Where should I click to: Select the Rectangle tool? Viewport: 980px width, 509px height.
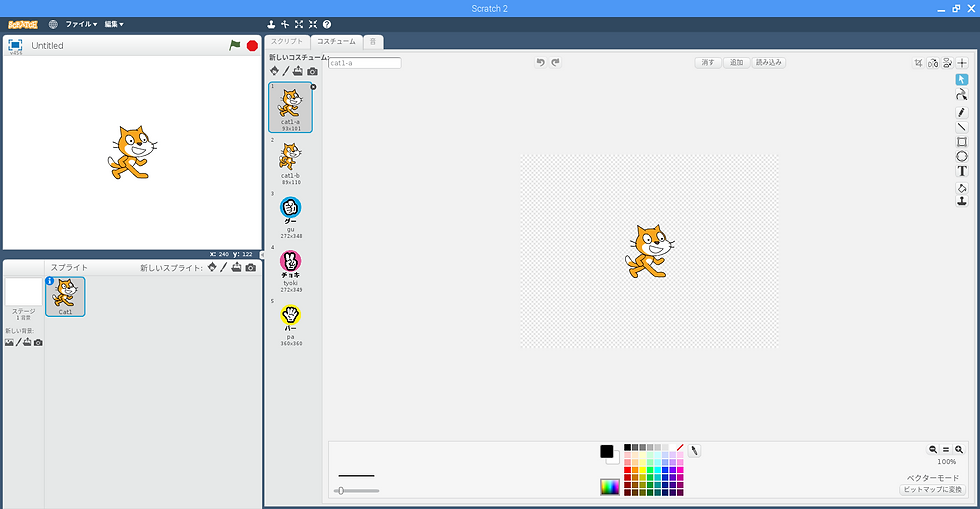(x=961, y=142)
